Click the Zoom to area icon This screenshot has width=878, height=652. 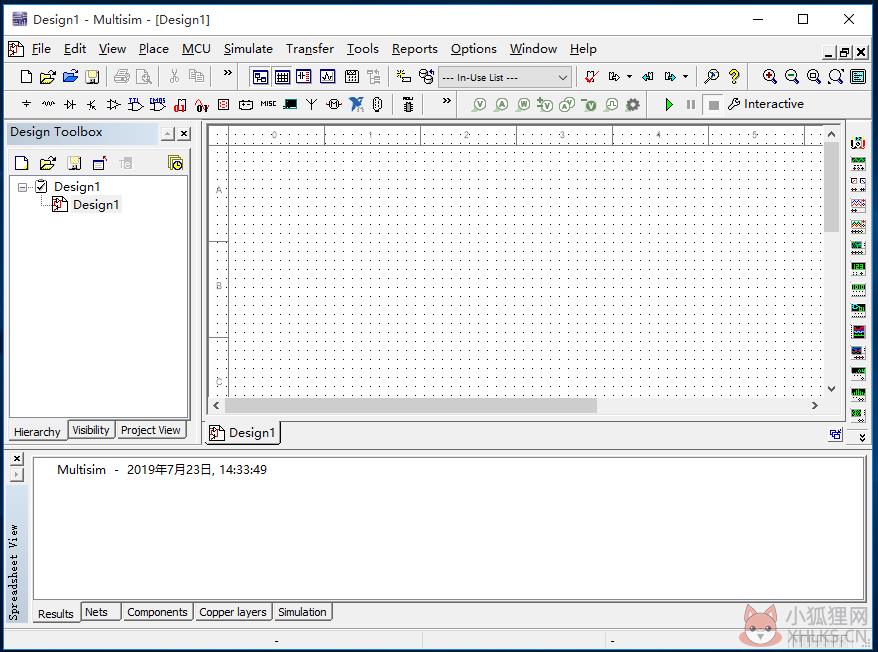click(x=814, y=77)
